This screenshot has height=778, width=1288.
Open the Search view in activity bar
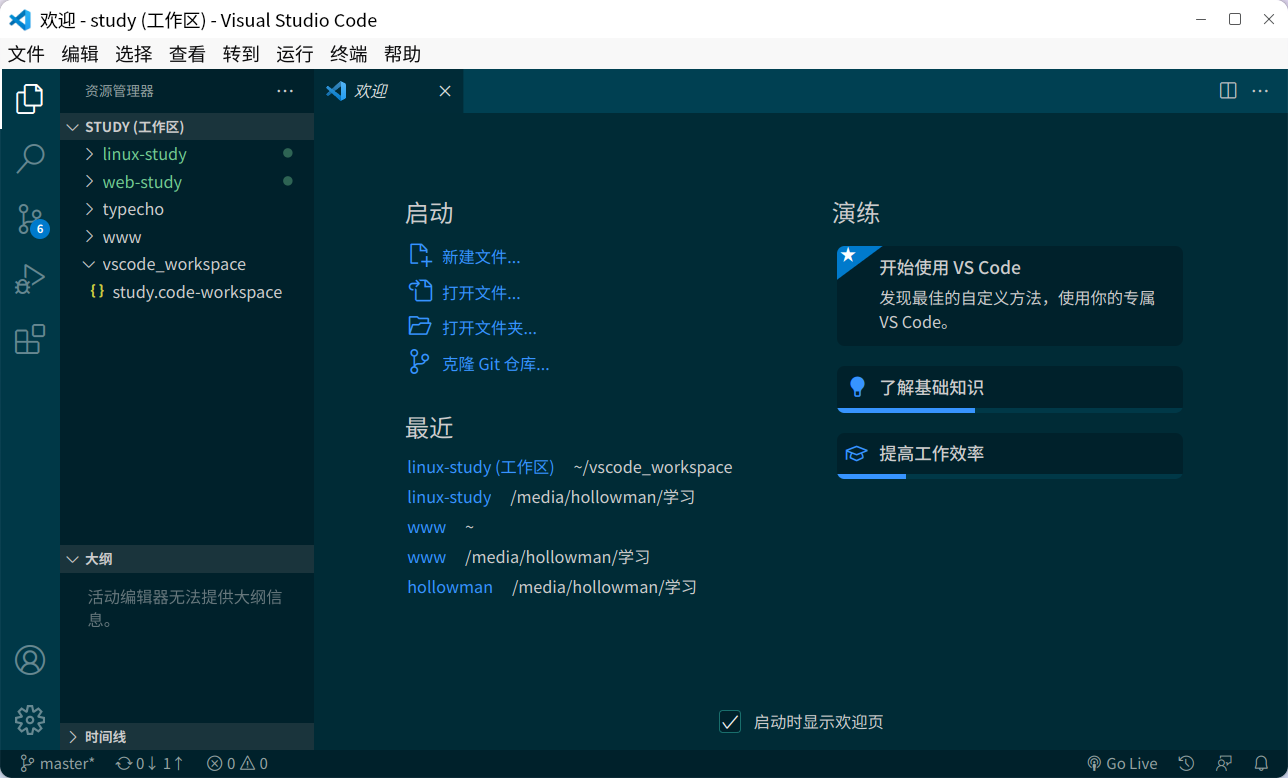pyautogui.click(x=30, y=159)
